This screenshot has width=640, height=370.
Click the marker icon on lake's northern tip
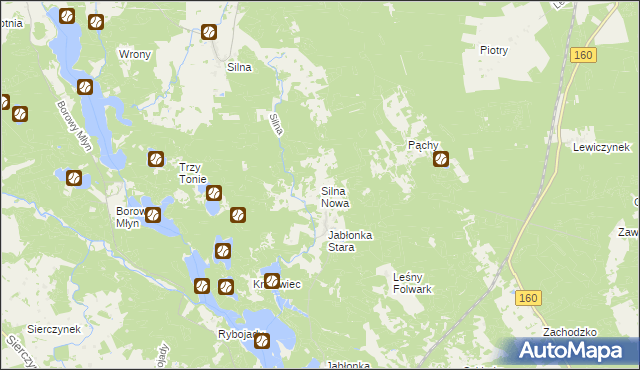[x=67, y=16]
